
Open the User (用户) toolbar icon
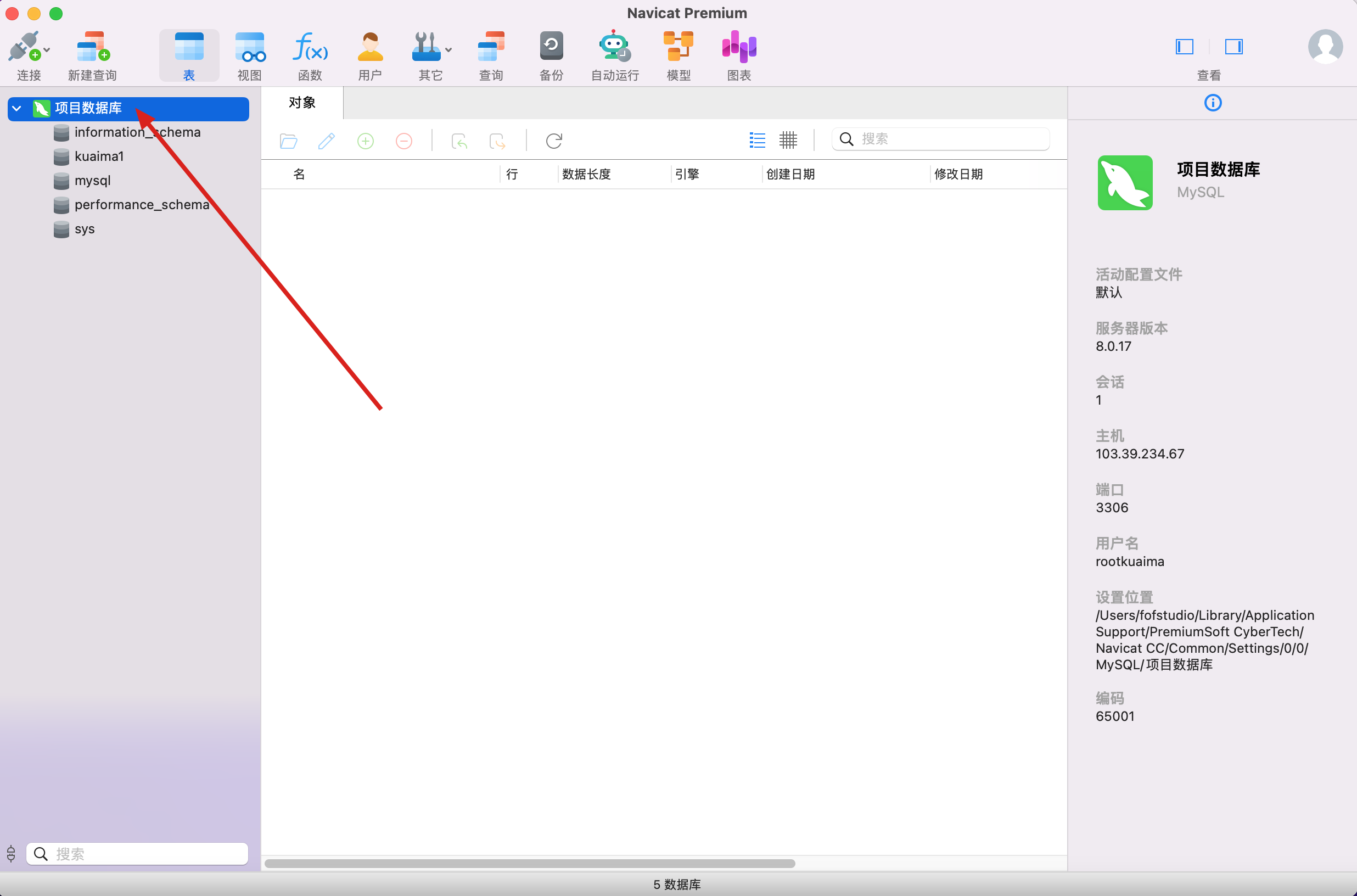(x=370, y=46)
